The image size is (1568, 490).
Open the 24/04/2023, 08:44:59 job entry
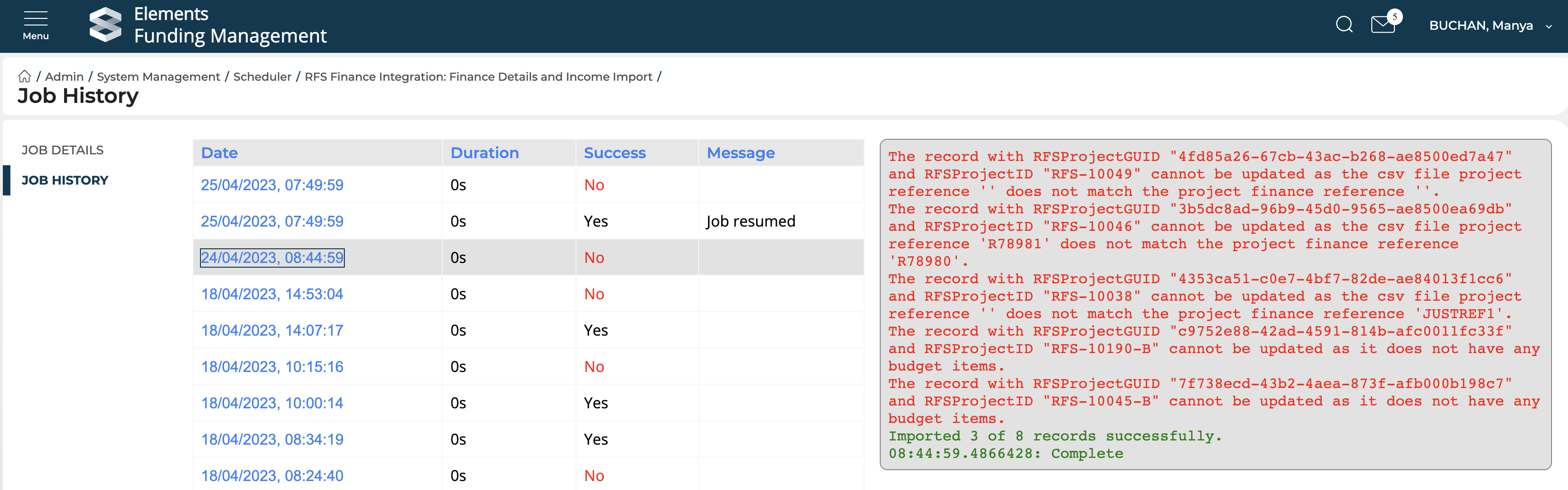(x=272, y=258)
